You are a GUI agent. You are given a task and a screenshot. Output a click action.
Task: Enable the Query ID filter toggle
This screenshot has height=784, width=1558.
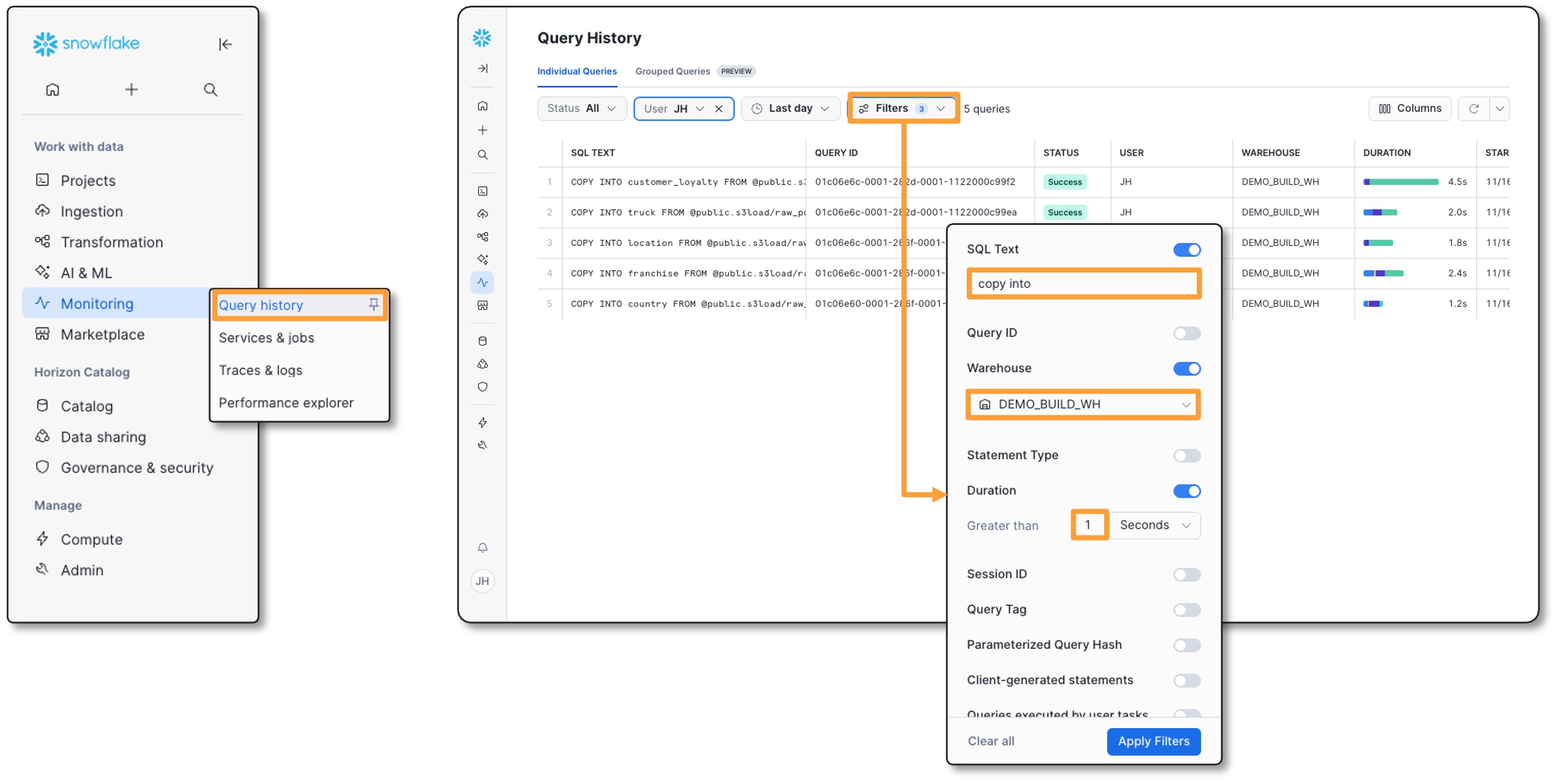point(1186,333)
